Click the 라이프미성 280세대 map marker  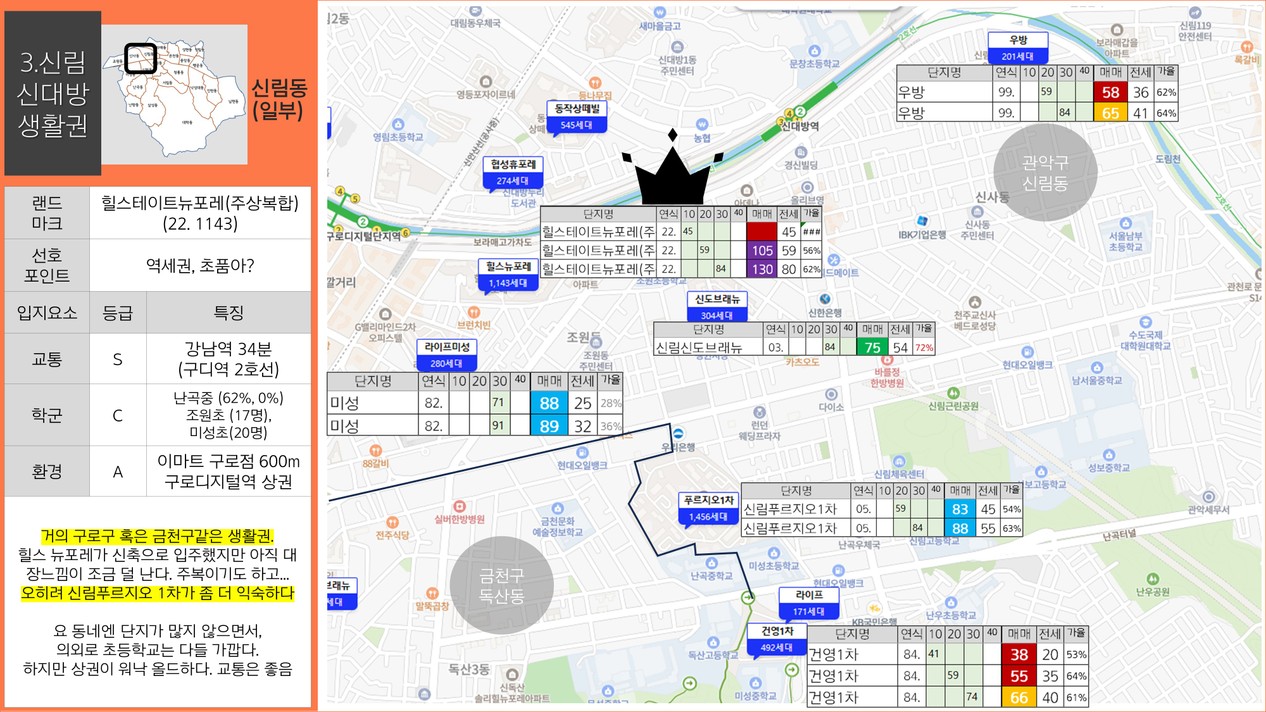(x=447, y=355)
